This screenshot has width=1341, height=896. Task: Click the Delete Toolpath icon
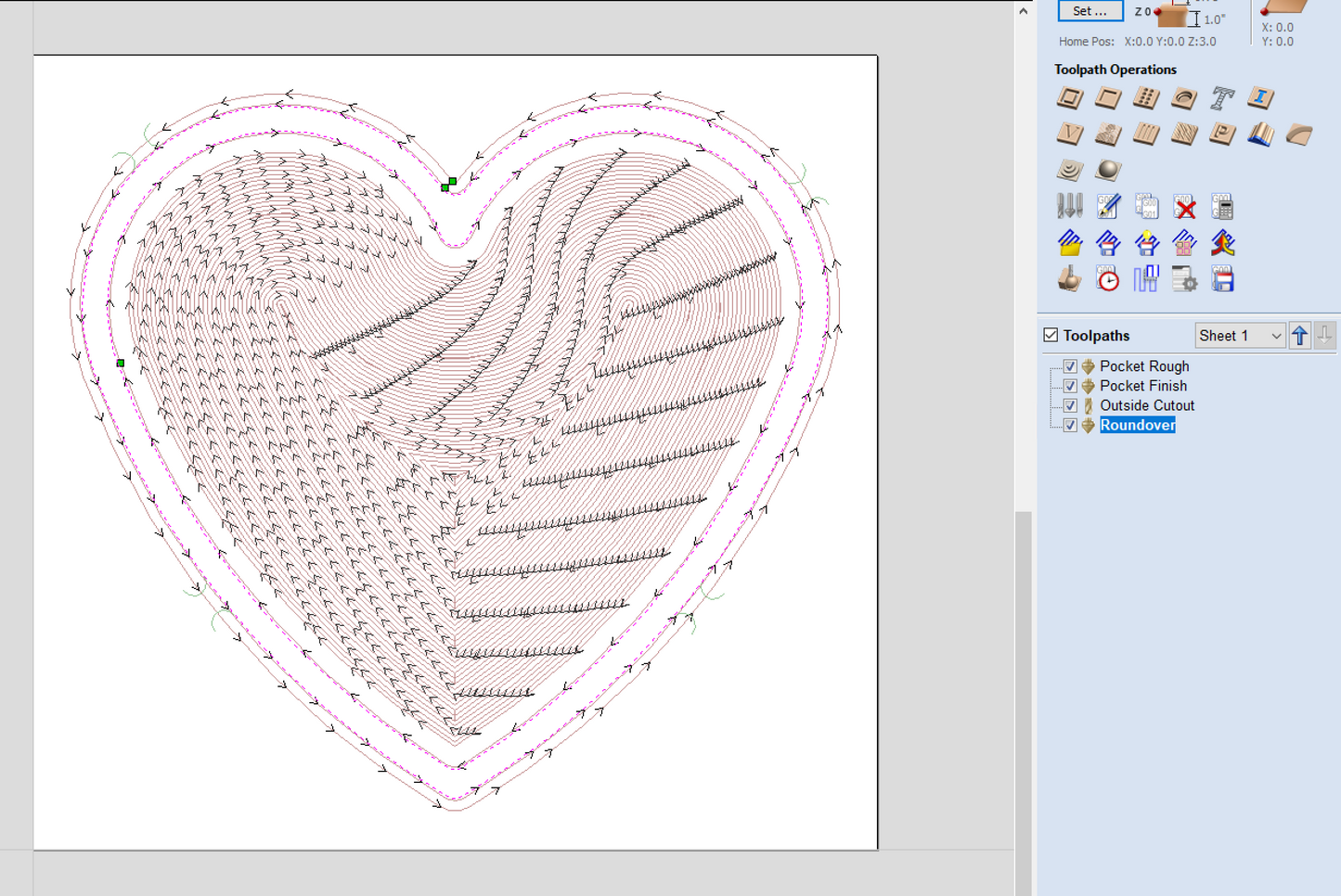[x=1184, y=206]
